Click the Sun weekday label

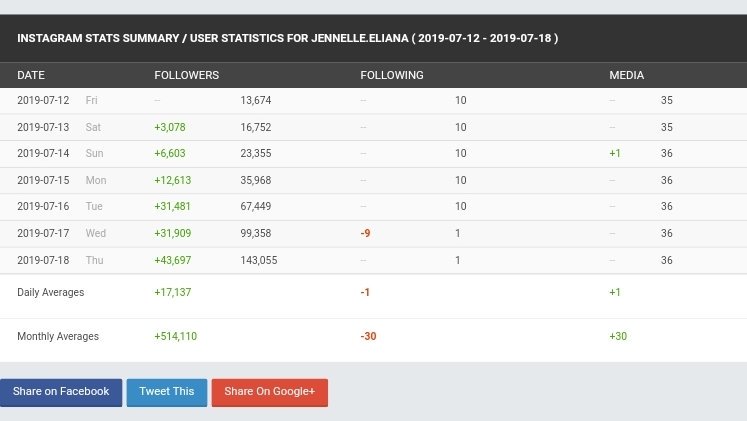point(94,153)
